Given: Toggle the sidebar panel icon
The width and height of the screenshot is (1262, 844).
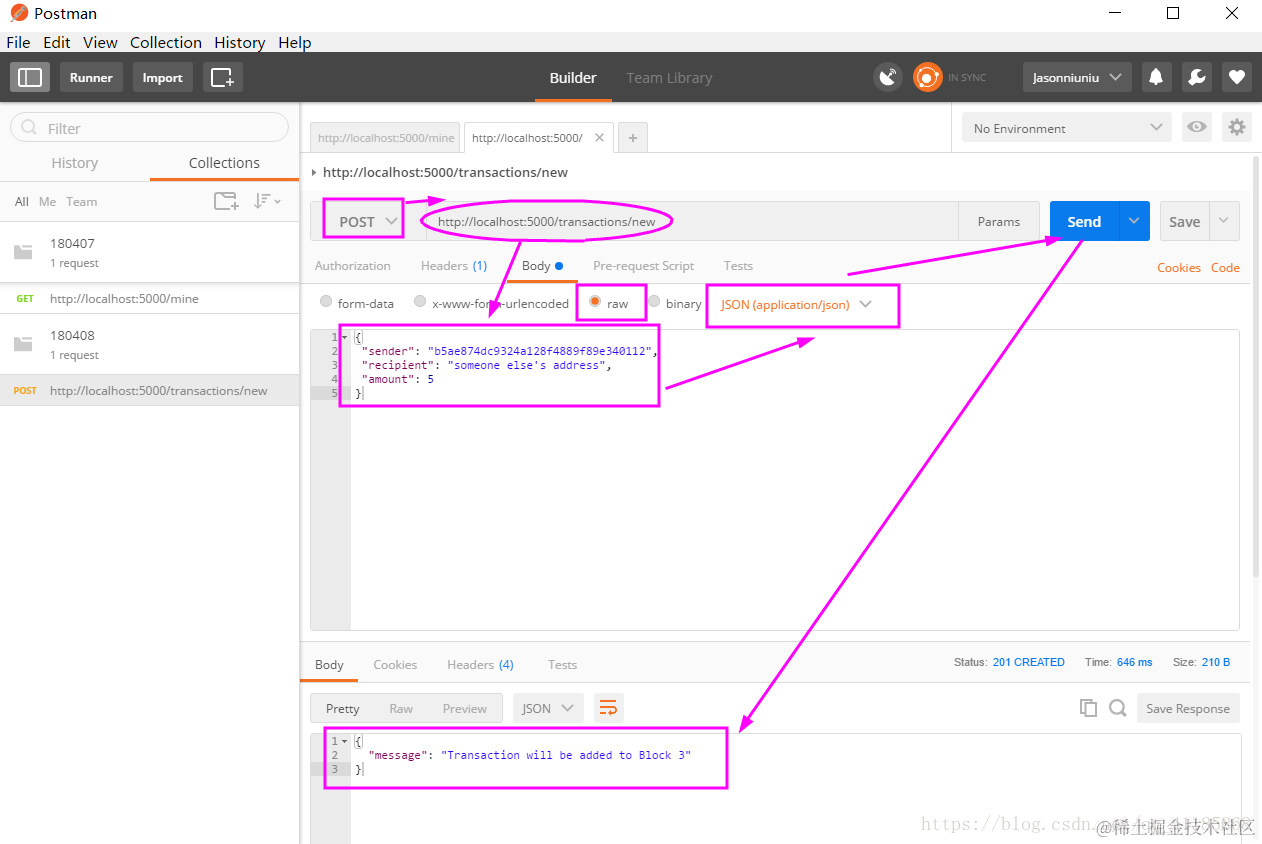Looking at the screenshot, I should [30, 77].
